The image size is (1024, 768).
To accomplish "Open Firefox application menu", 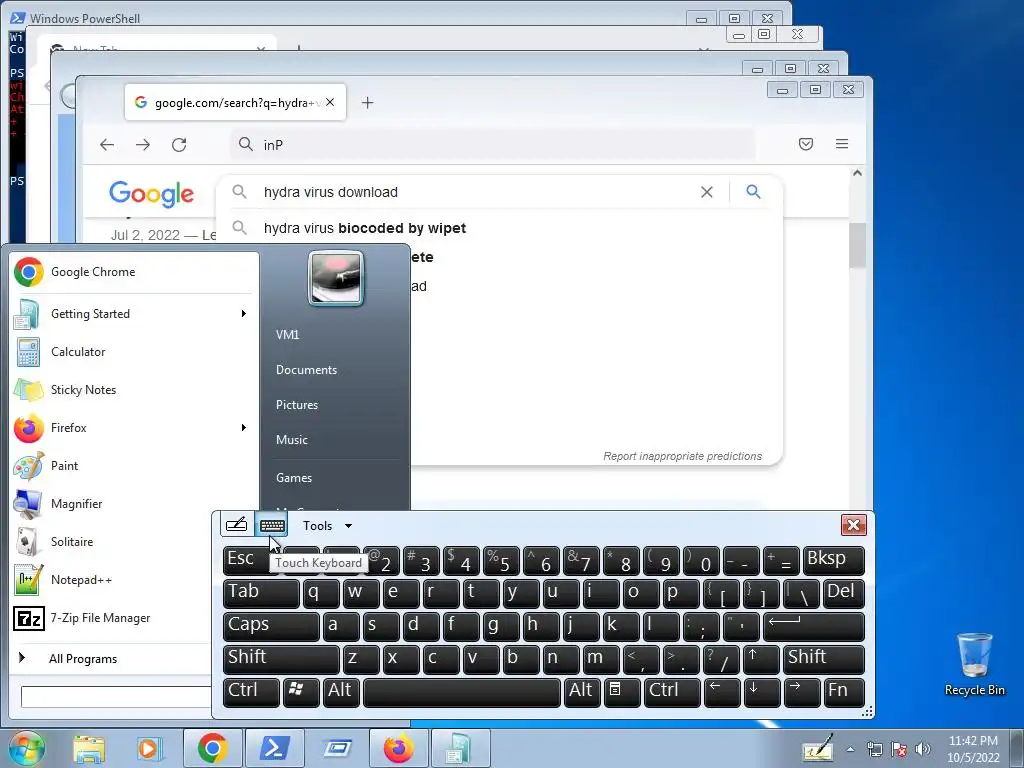I will 842,144.
